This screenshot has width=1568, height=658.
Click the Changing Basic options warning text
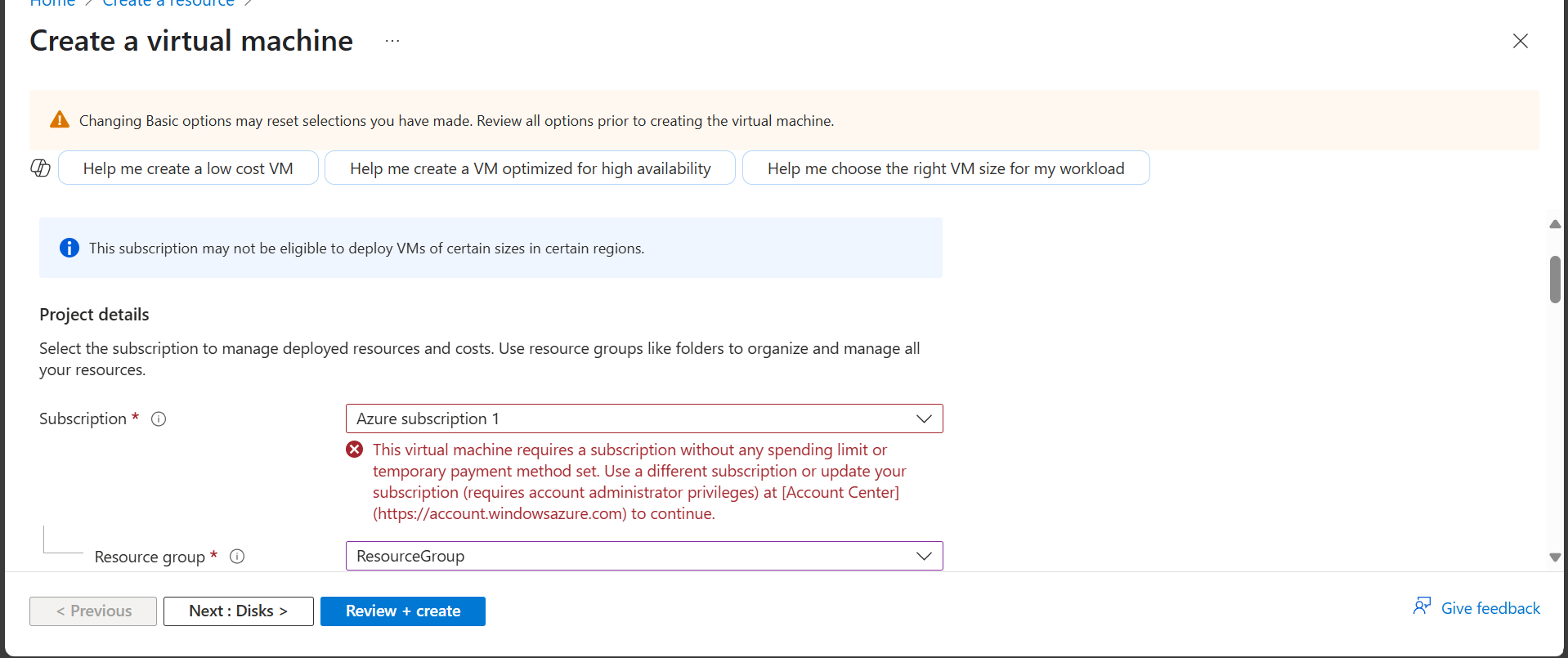coord(456,121)
